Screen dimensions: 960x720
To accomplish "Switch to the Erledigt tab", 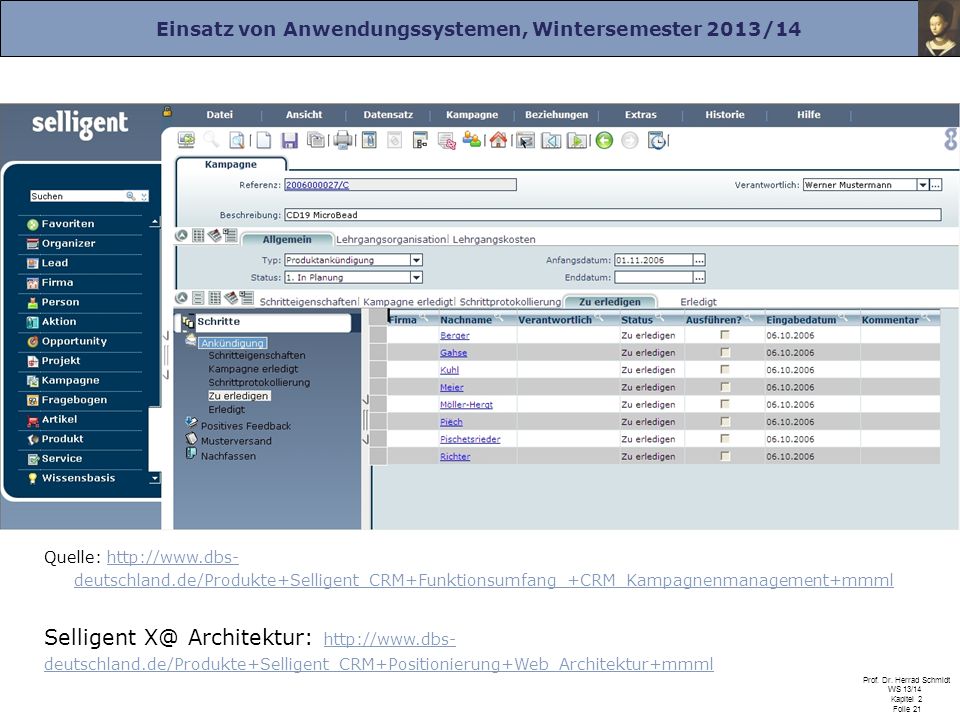I will point(699,302).
